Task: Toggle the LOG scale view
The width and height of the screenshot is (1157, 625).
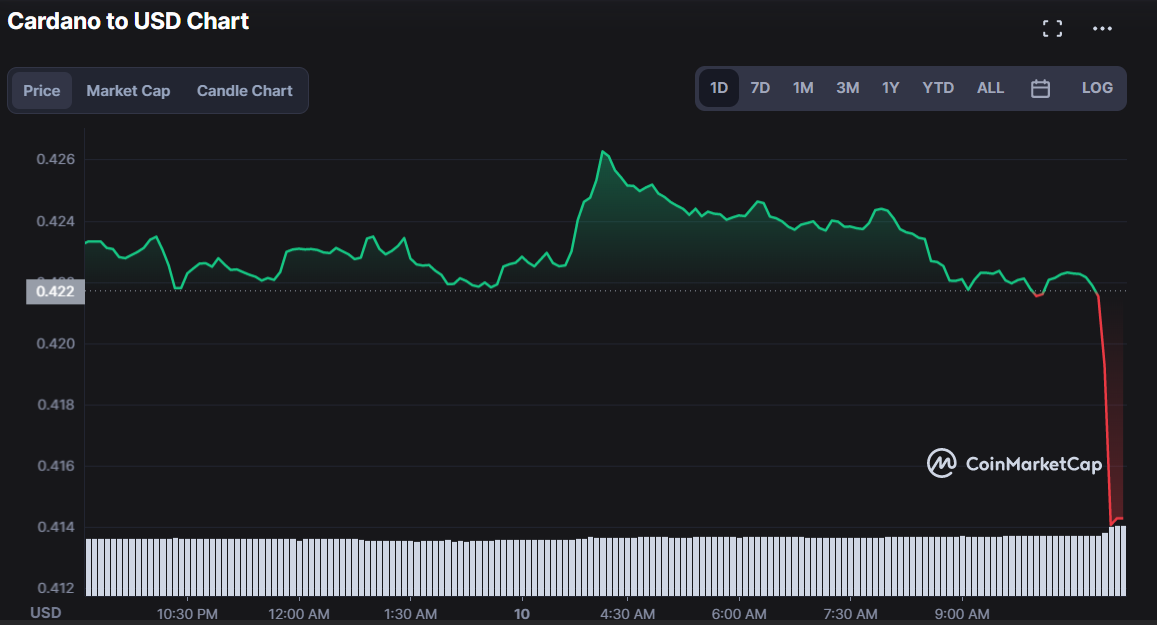Action: 1097,88
